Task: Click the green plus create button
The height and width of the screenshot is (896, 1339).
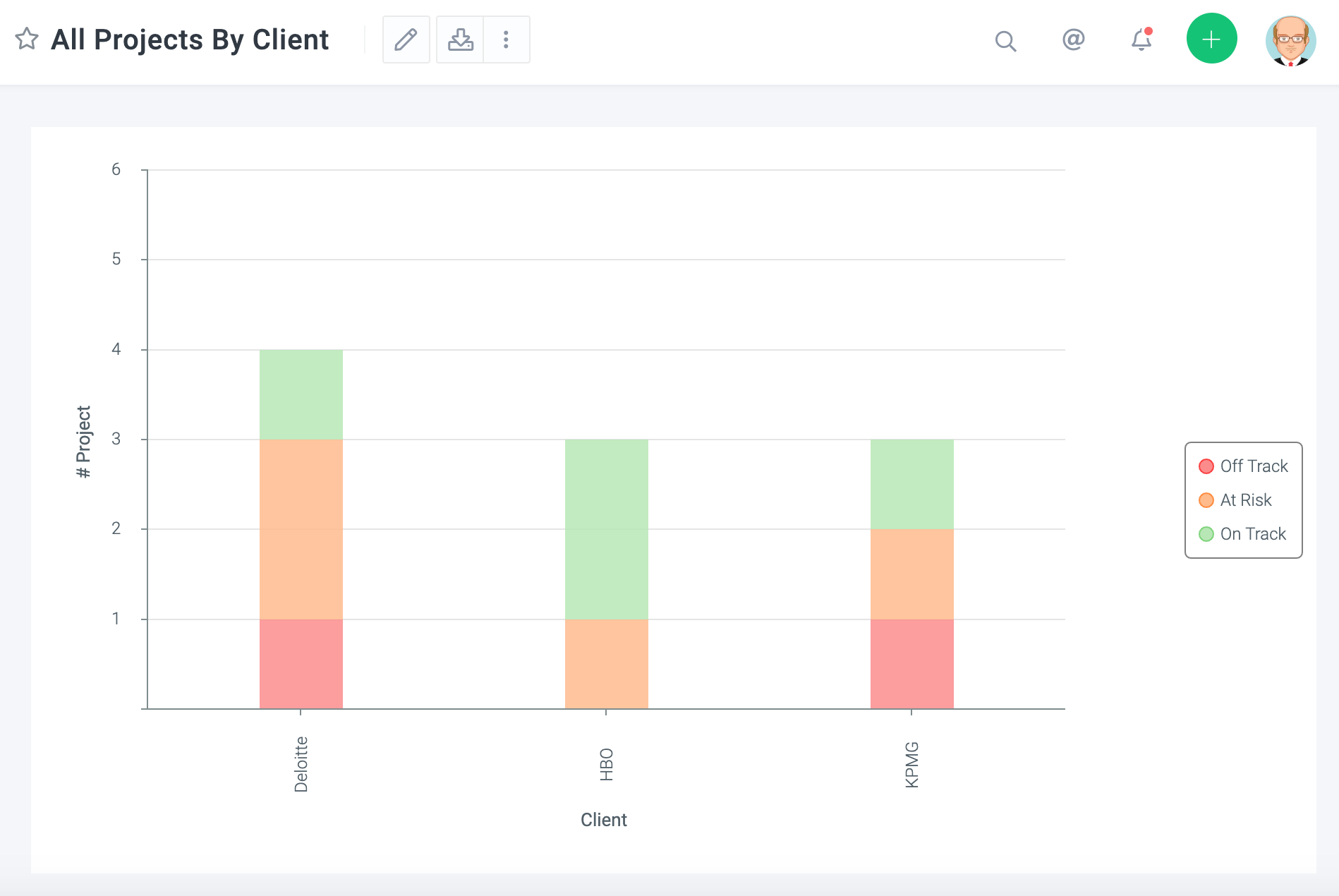Action: pyautogui.click(x=1211, y=39)
